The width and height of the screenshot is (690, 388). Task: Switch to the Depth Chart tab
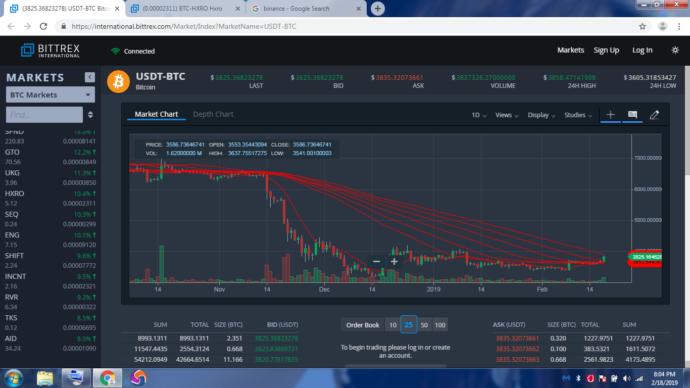pos(213,114)
